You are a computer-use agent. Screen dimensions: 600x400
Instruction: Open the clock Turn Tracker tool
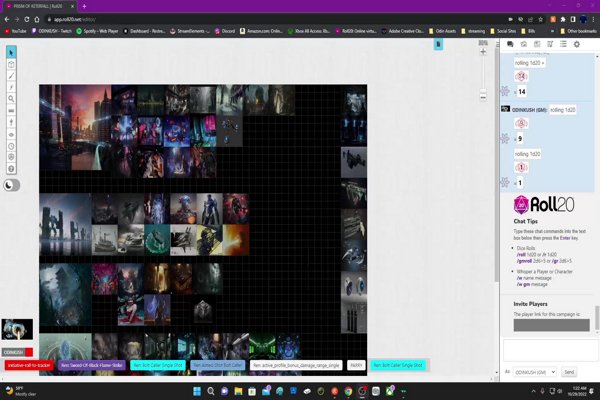pos(11,146)
